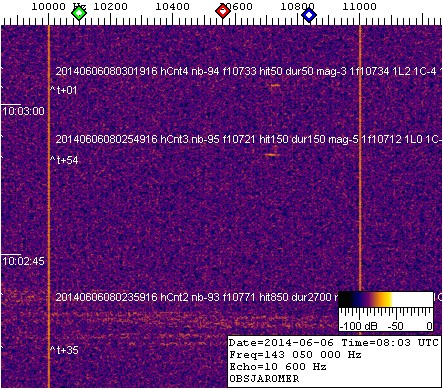Click the red diamond frequency marker
The height and width of the screenshot is (389, 443).
[223, 12]
